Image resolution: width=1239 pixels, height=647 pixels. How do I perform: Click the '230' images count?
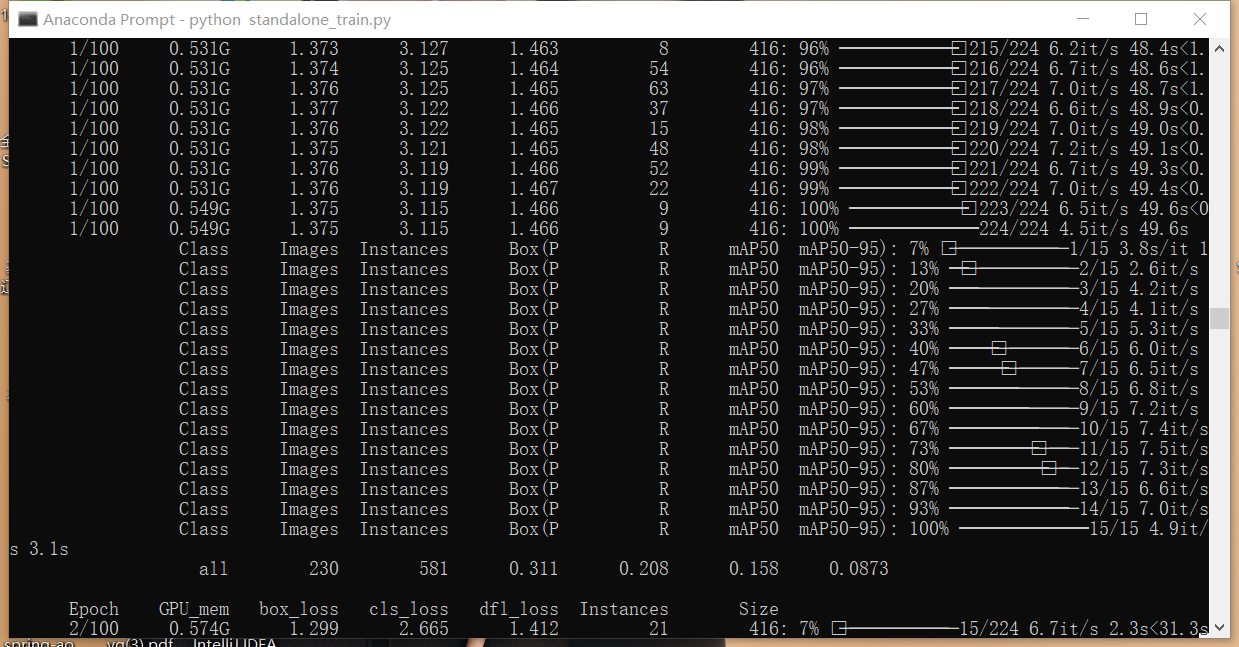pyautogui.click(x=324, y=569)
